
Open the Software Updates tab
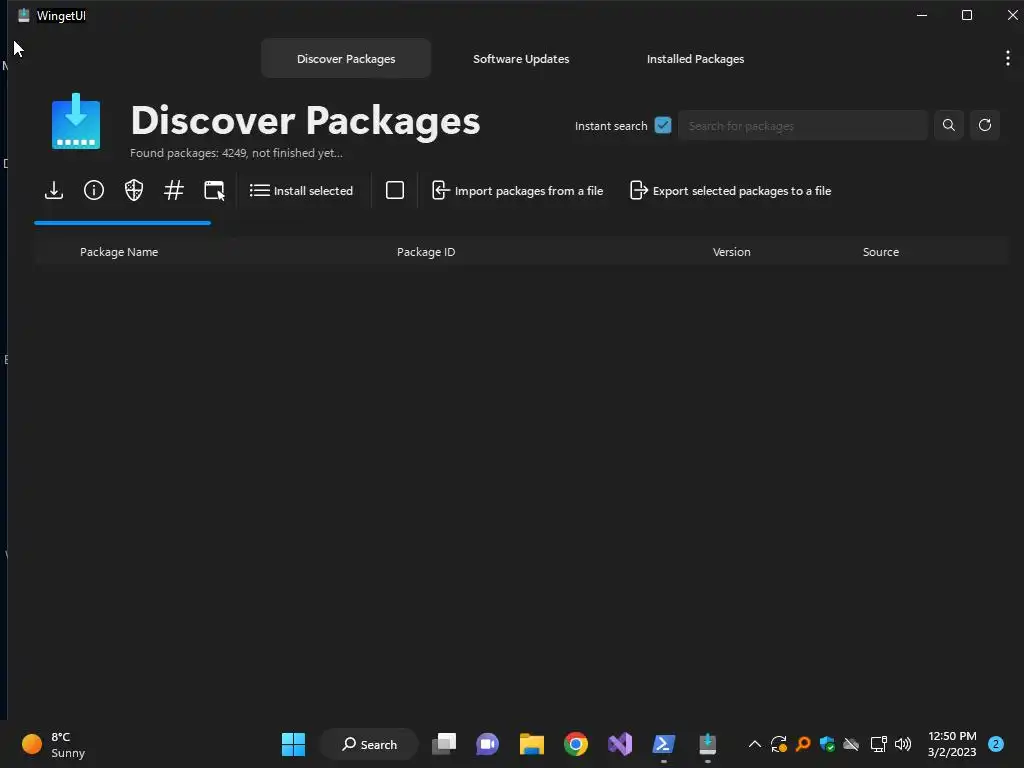(521, 59)
